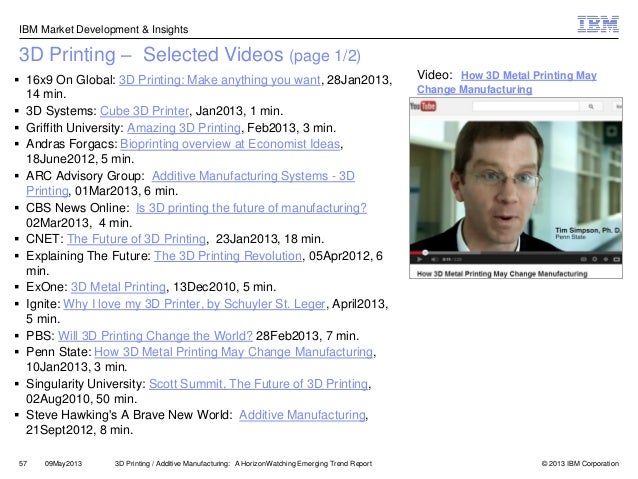Click the video progress bar scrubber
Screen dimensions: 638x479
coord(425,253)
